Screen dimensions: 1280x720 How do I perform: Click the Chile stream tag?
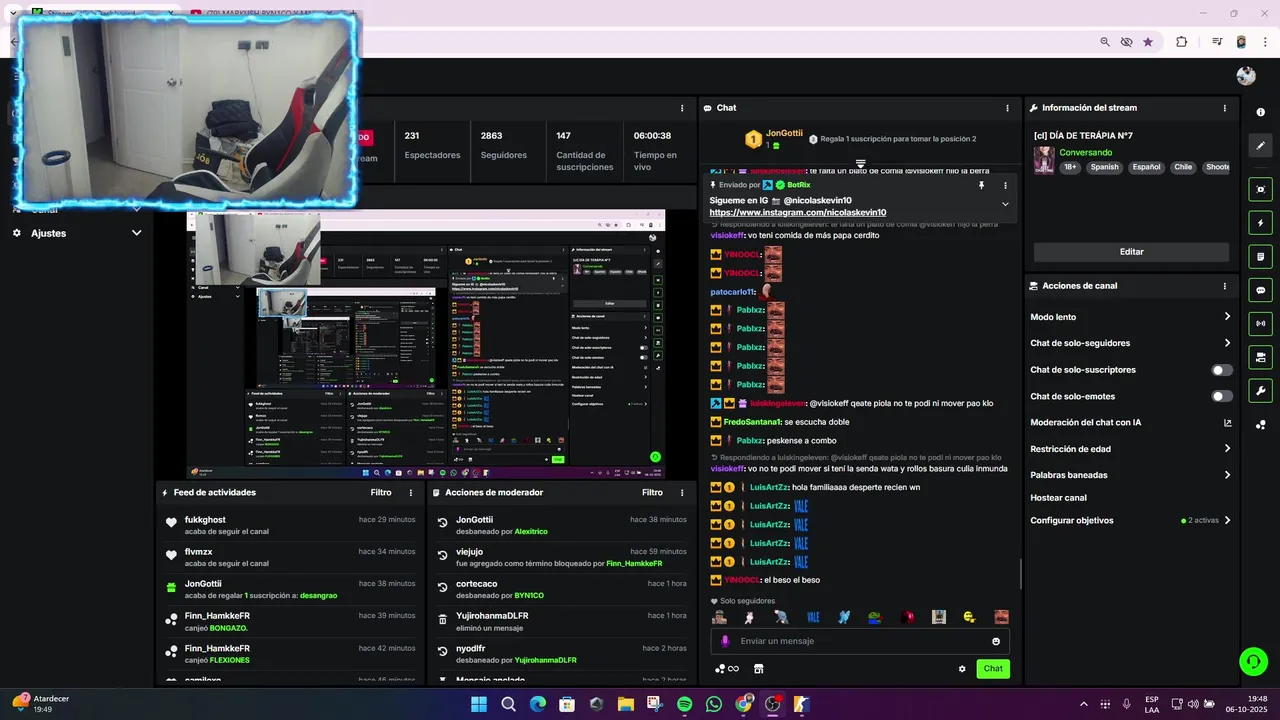pyautogui.click(x=1183, y=167)
